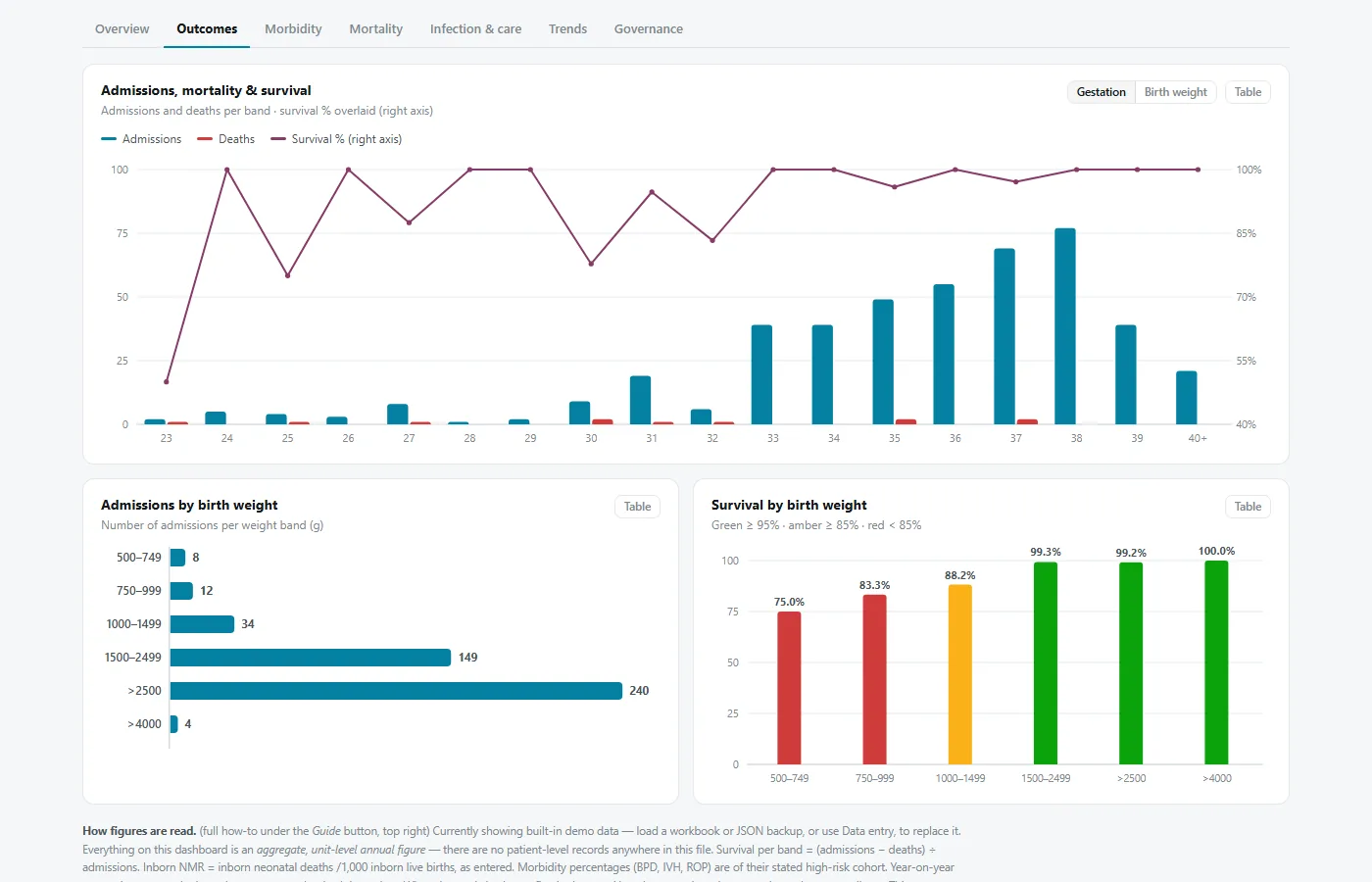Click the survival point at week 23
1372x882 pixels.
click(x=167, y=382)
